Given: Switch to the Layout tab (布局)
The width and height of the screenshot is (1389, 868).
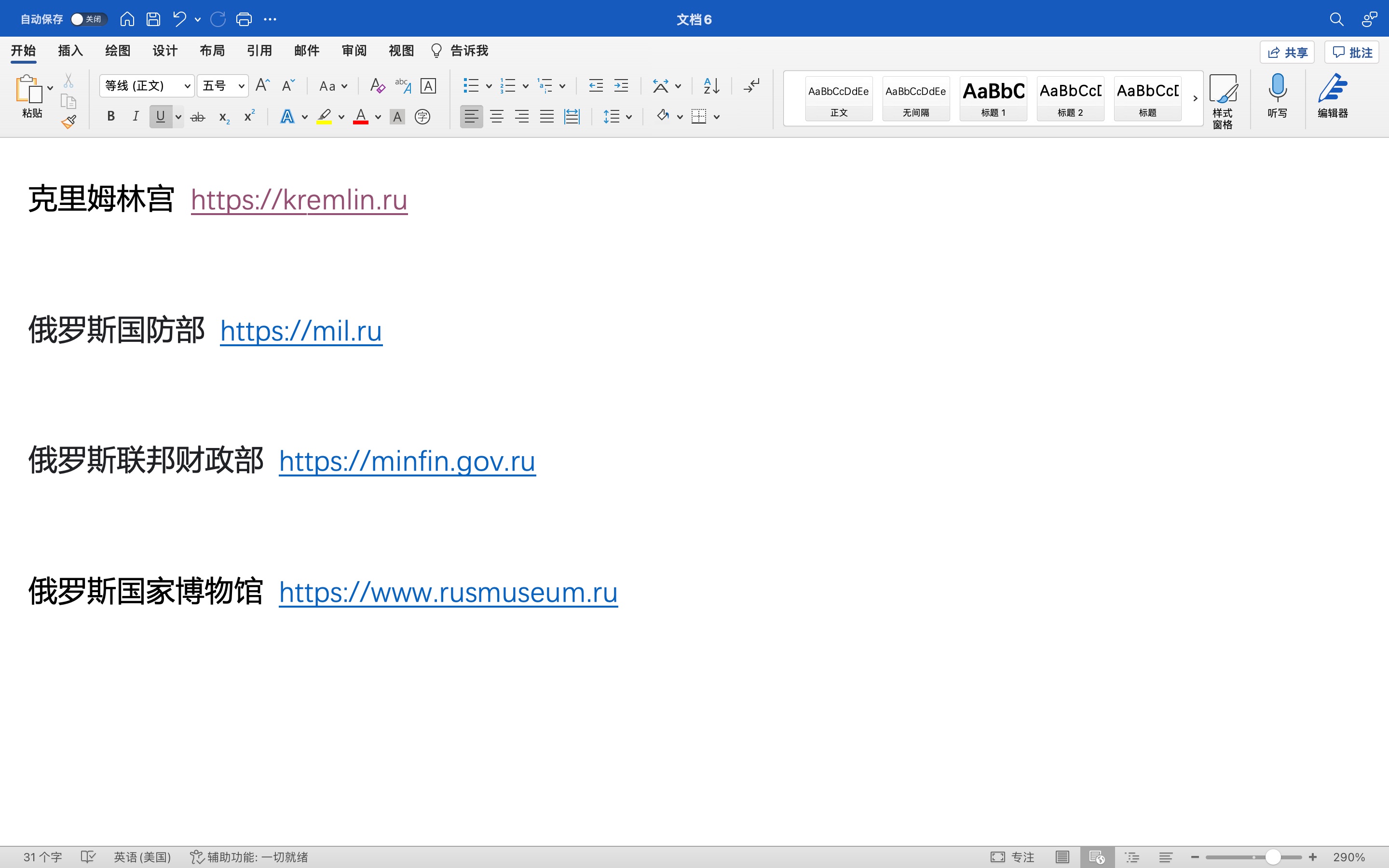Looking at the screenshot, I should tap(212, 51).
